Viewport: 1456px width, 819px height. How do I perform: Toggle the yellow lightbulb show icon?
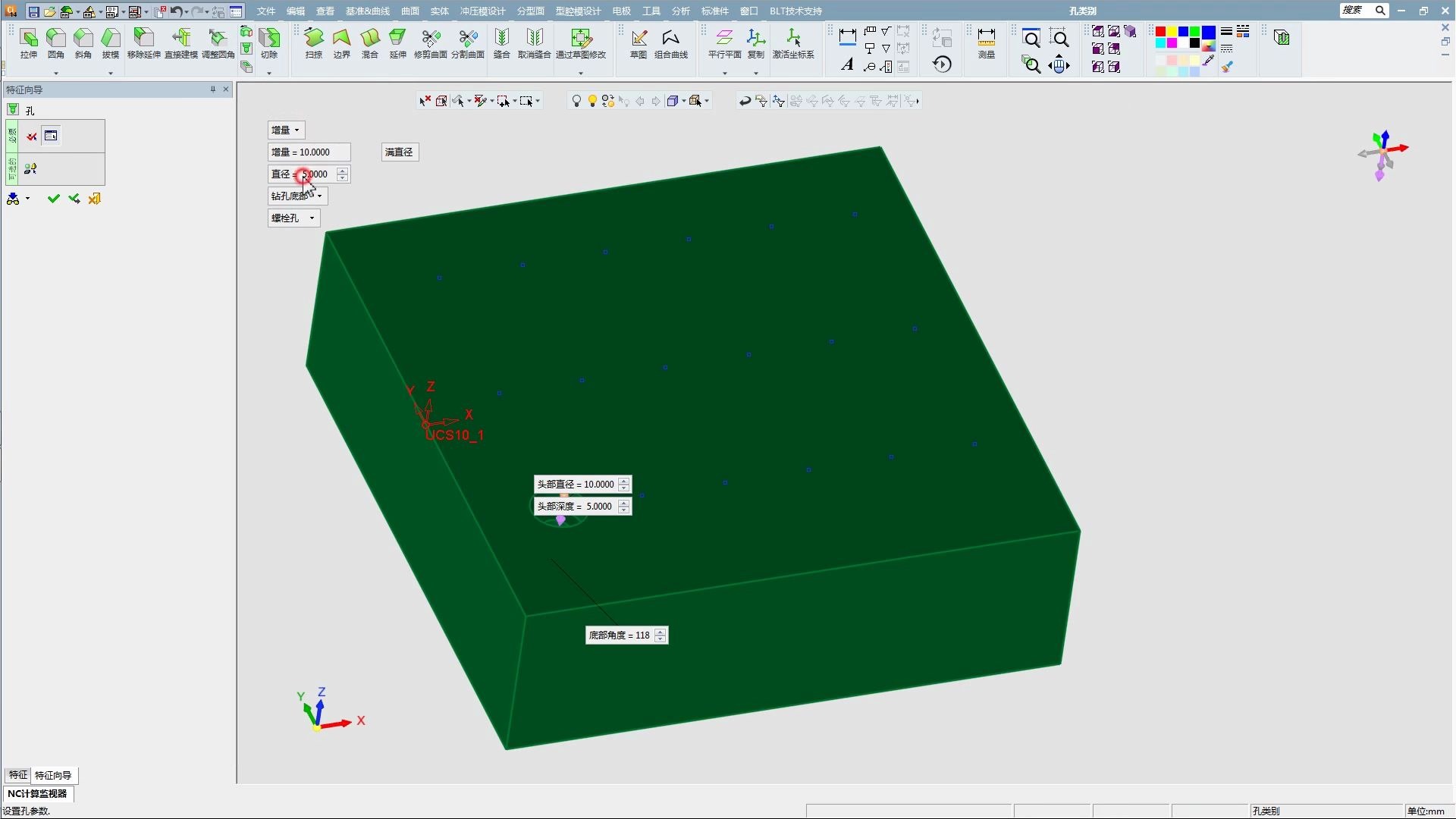(592, 101)
